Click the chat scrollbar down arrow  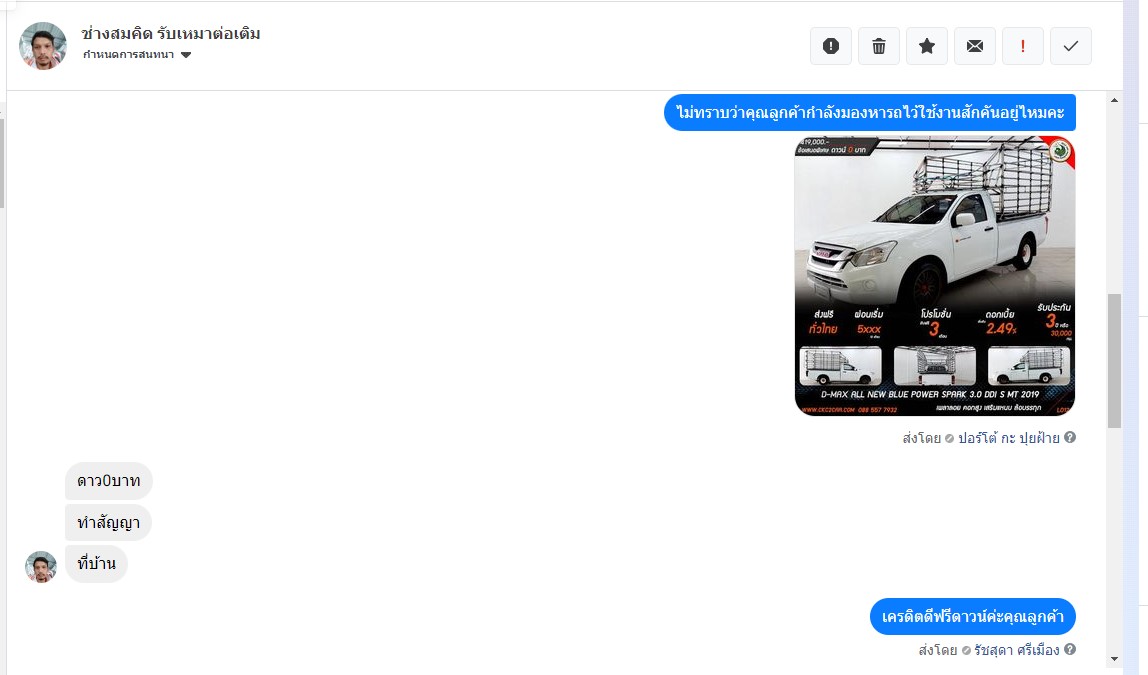pos(1114,659)
